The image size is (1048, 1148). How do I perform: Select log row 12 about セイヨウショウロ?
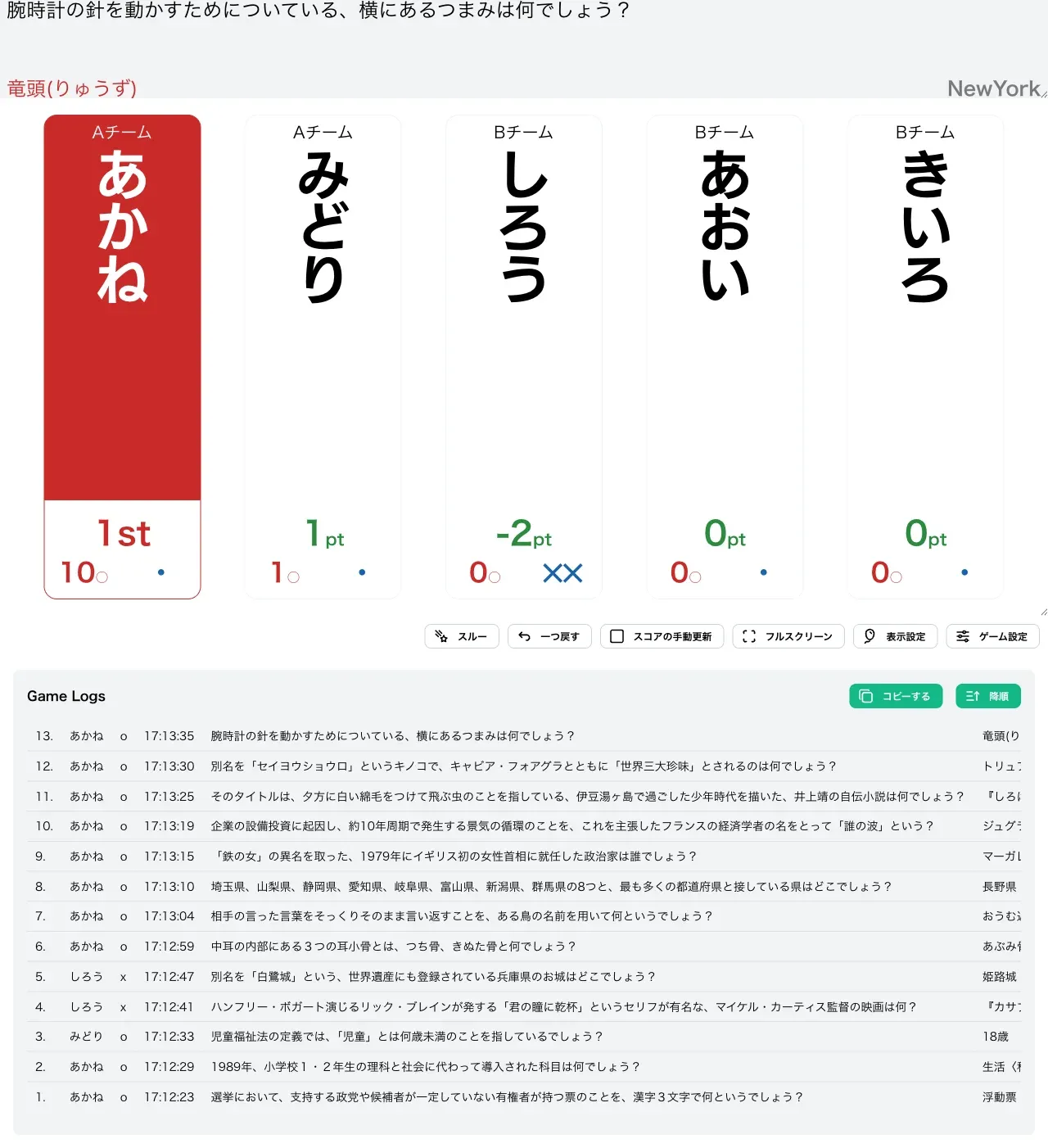point(524,766)
